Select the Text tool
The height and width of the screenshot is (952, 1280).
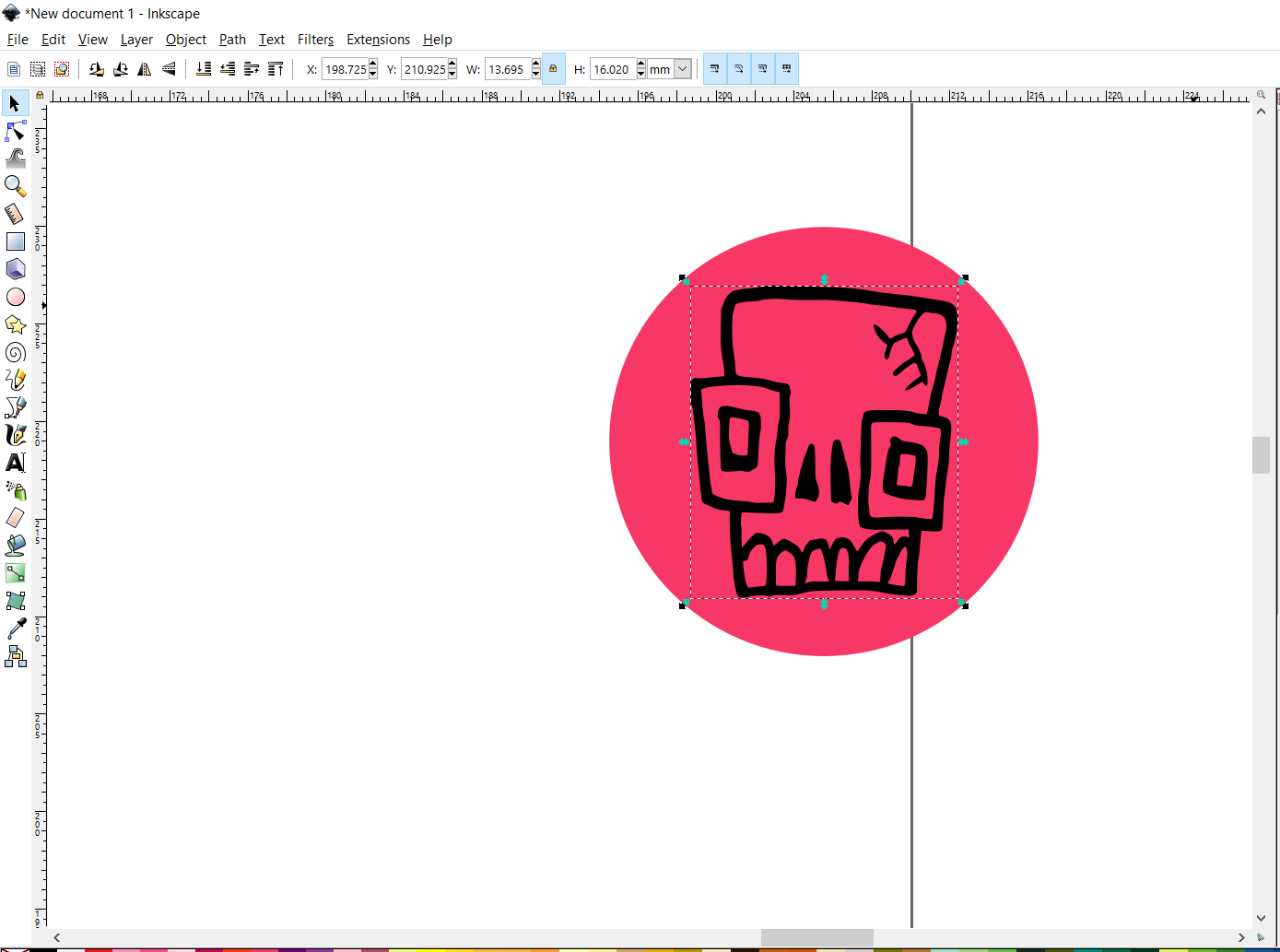tap(15, 463)
